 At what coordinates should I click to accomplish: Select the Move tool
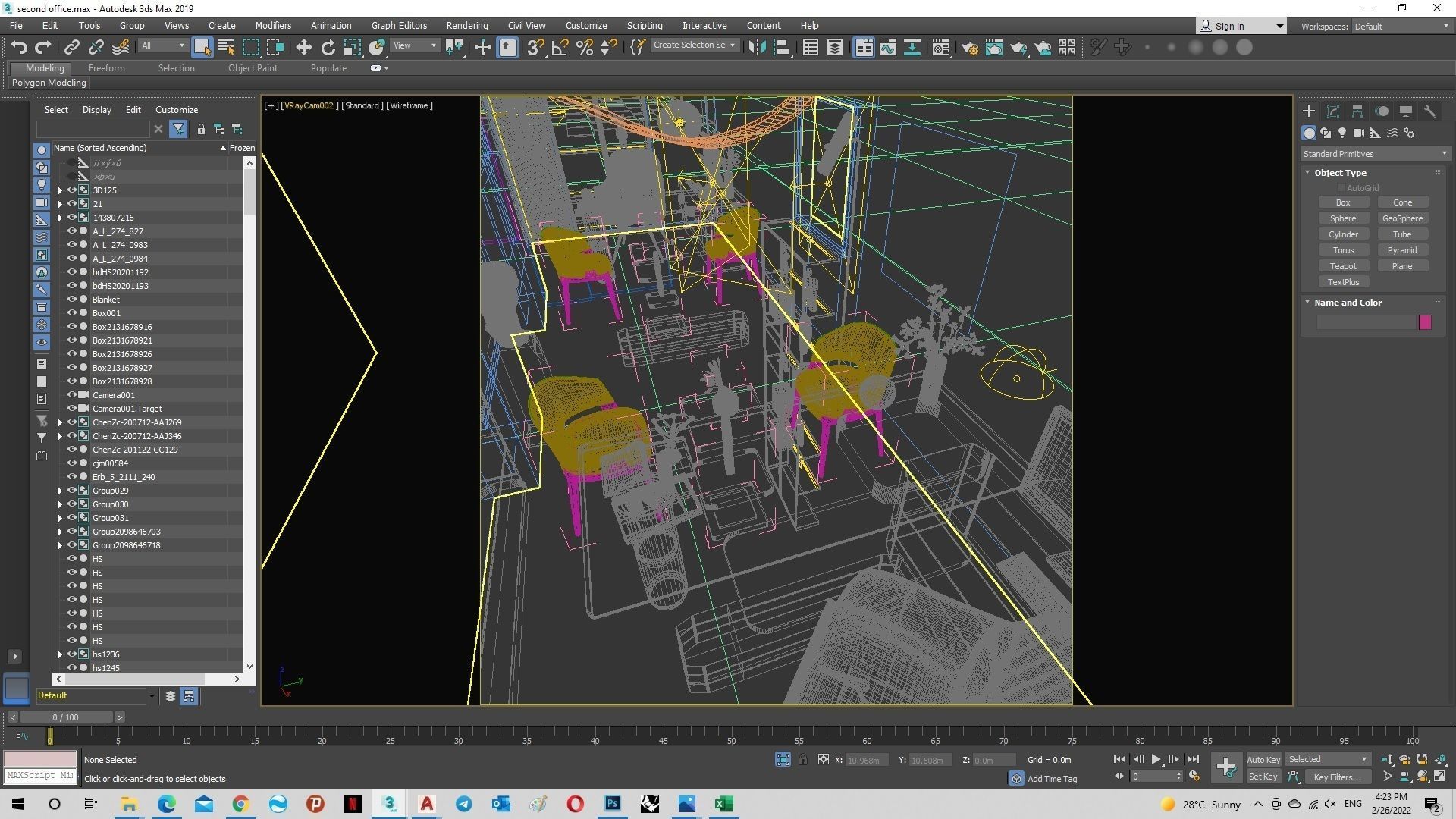[303, 48]
